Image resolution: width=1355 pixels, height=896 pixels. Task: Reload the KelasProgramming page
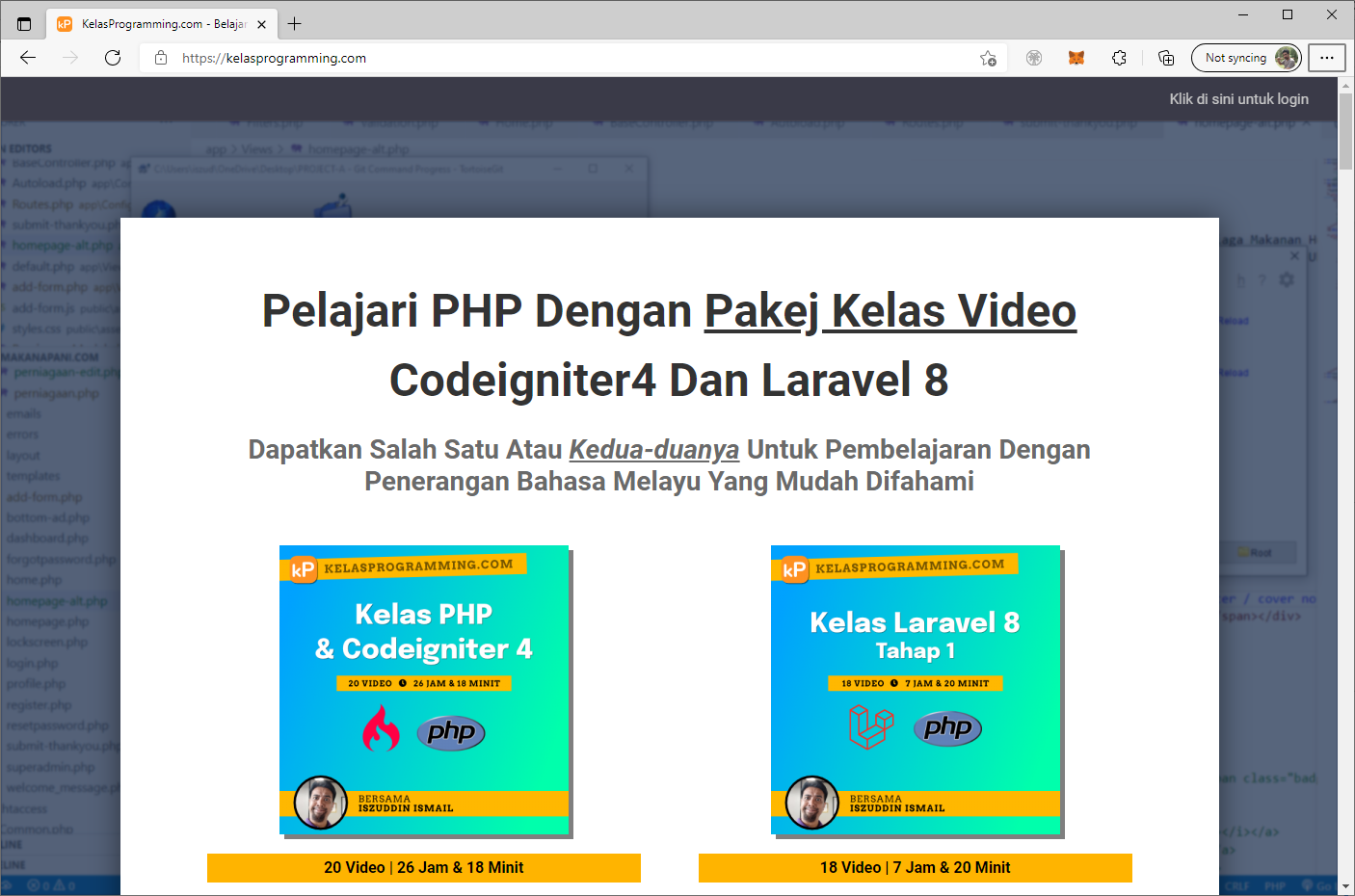click(x=113, y=58)
